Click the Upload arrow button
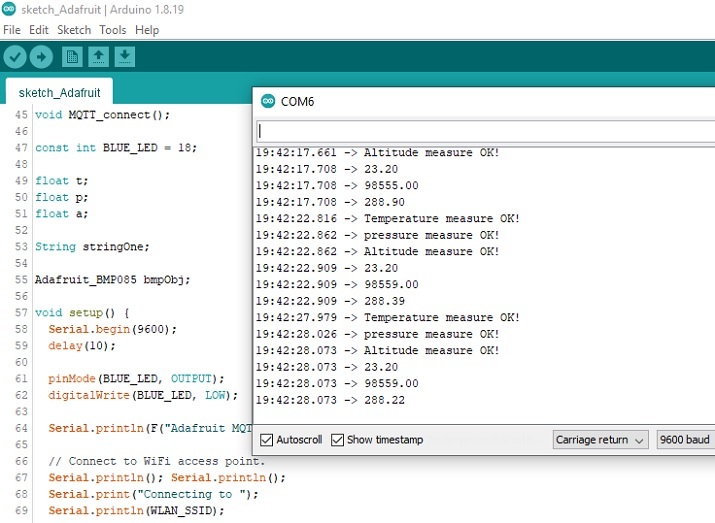Viewport: 715px width, 523px height. (x=41, y=57)
